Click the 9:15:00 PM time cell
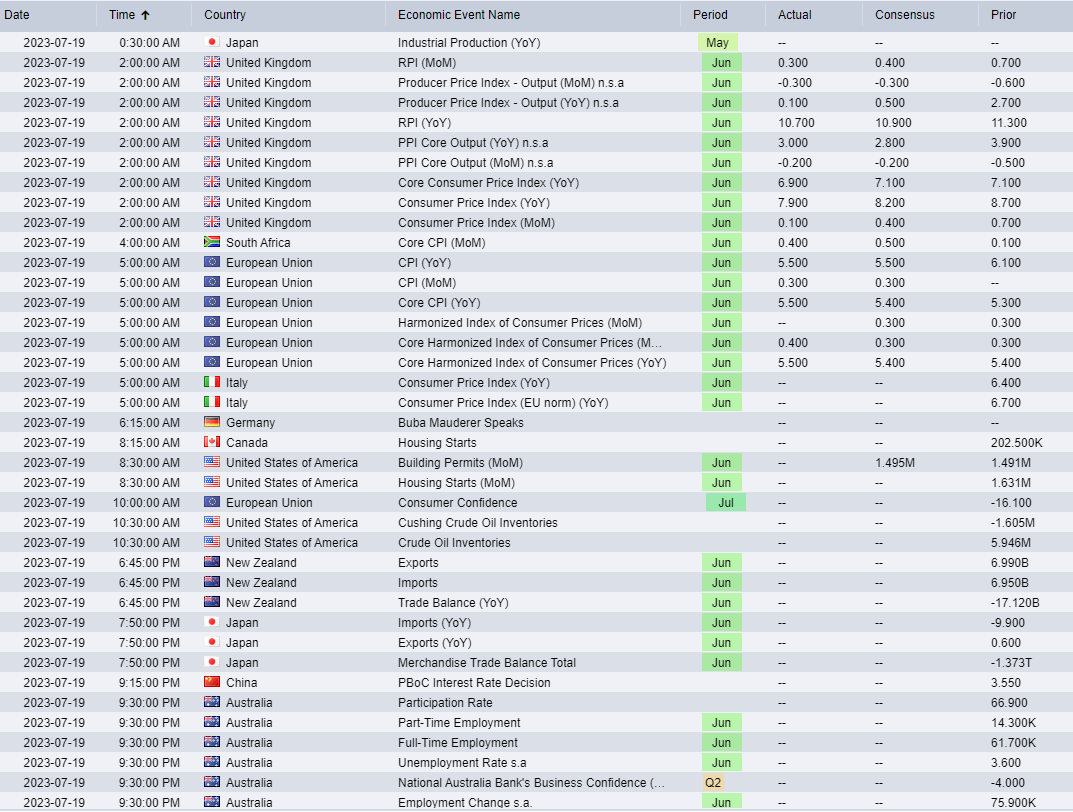Screen dimensions: 1073x812 tap(149, 683)
